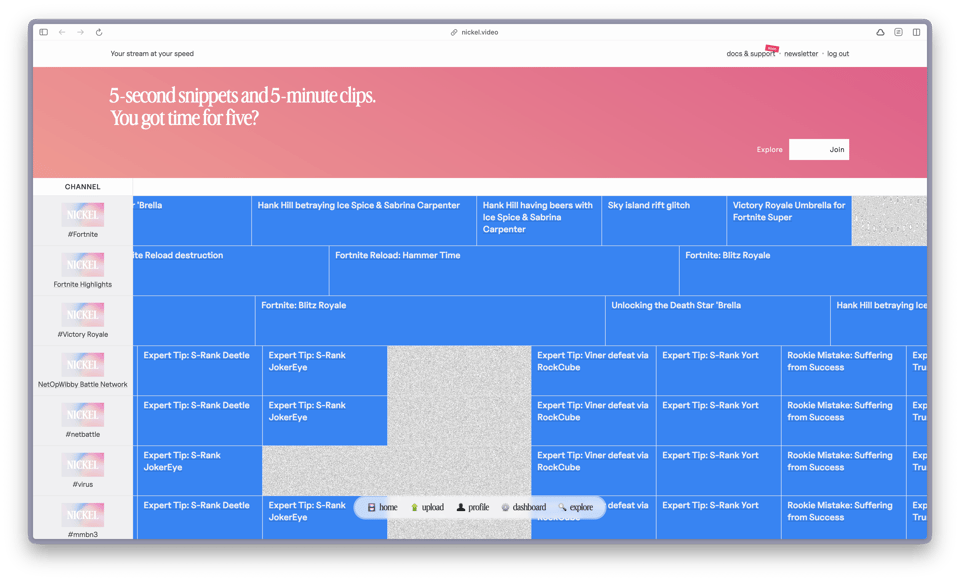This screenshot has width=960, height=581.
Task: Click the cloud download icon in the browser toolbar
Action: [x=879, y=32]
